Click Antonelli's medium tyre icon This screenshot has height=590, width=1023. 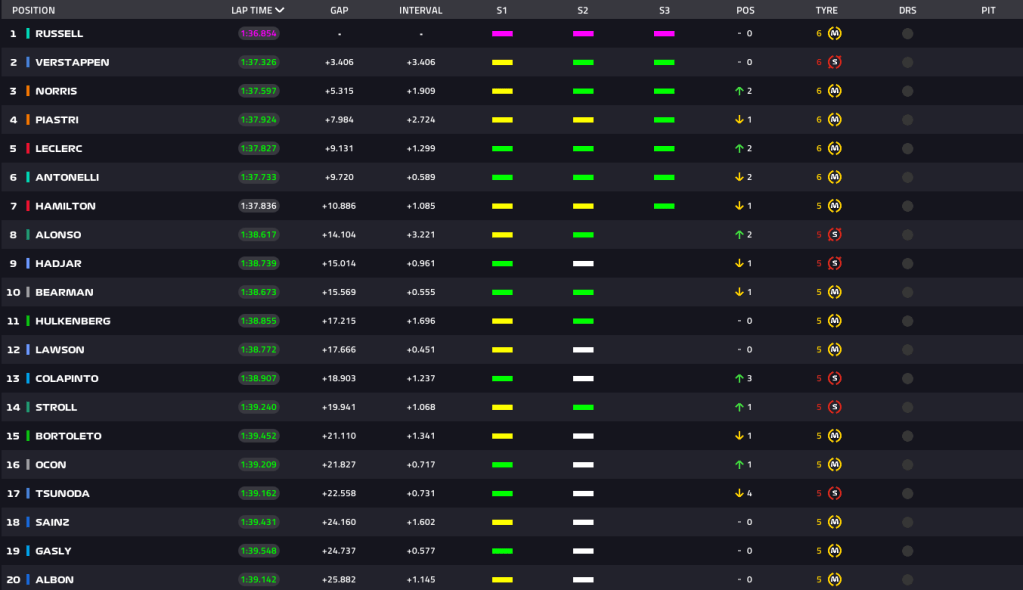[834, 177]
